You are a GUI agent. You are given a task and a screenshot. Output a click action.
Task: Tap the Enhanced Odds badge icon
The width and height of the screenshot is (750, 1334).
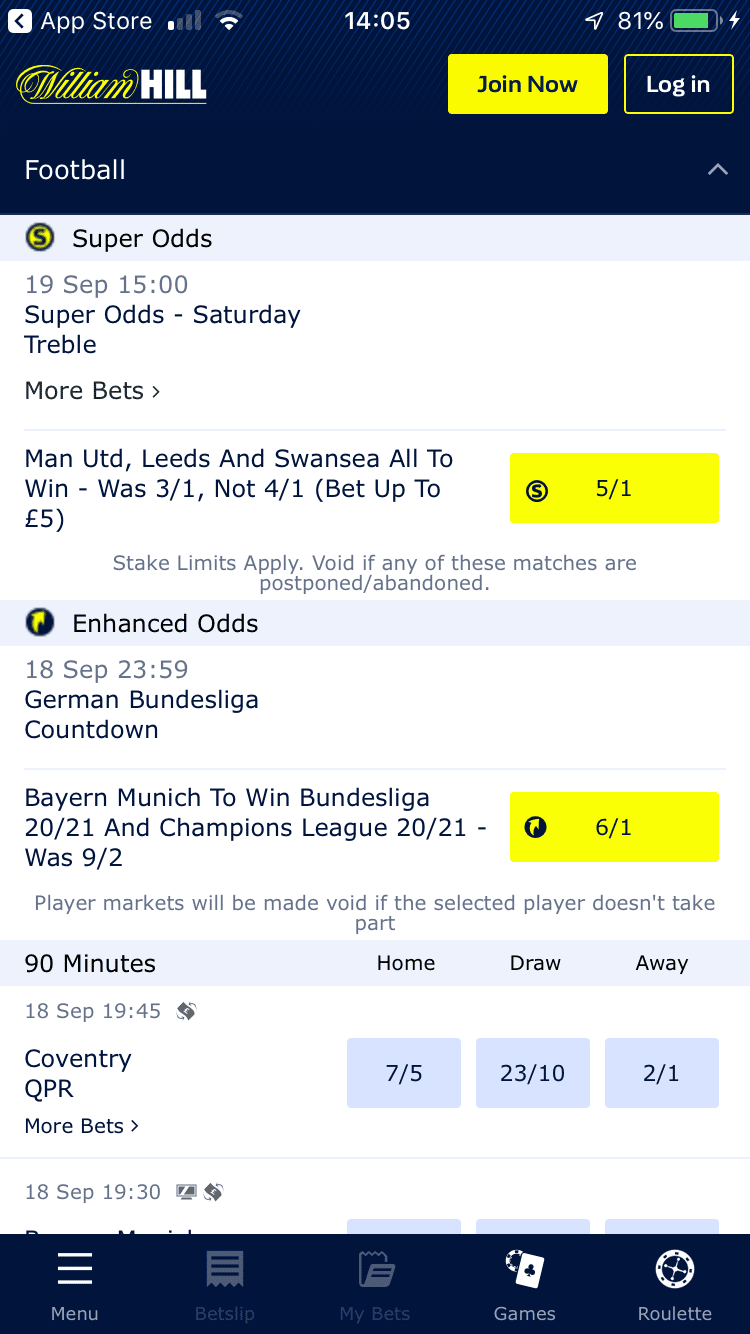tap(39, 623)
